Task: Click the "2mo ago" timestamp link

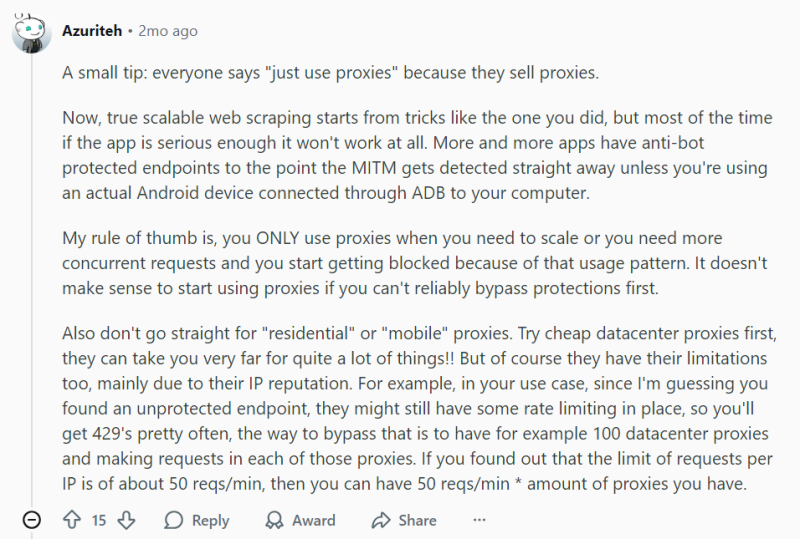Action: point(168,31)
